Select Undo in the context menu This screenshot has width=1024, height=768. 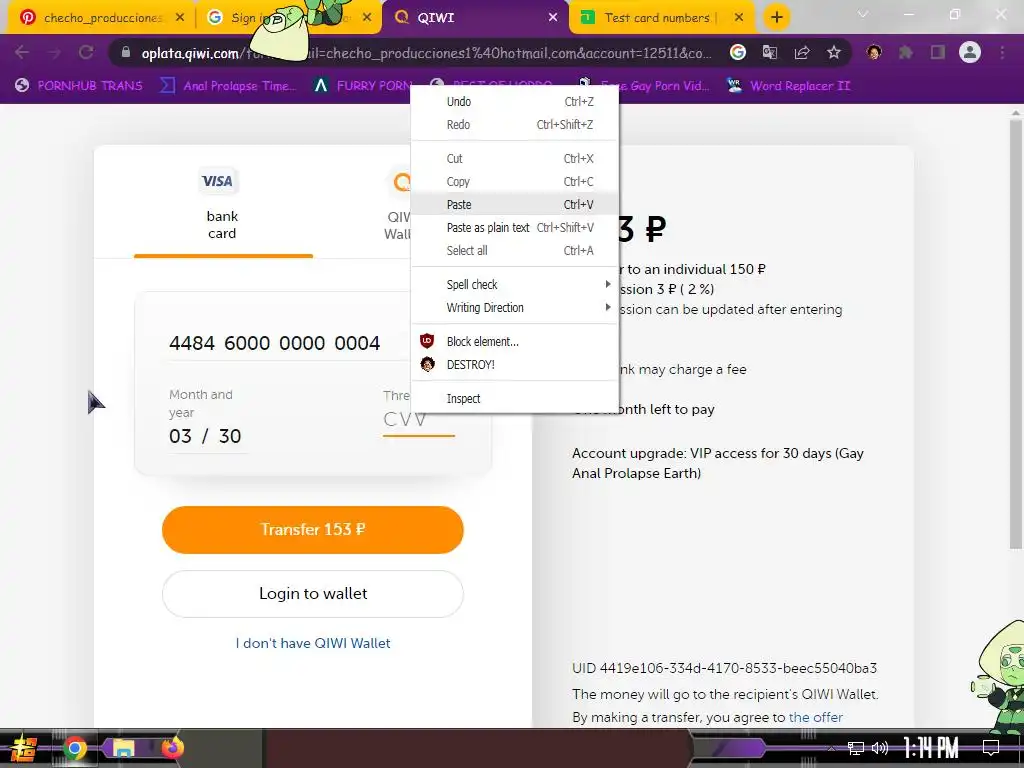(515, 101)
